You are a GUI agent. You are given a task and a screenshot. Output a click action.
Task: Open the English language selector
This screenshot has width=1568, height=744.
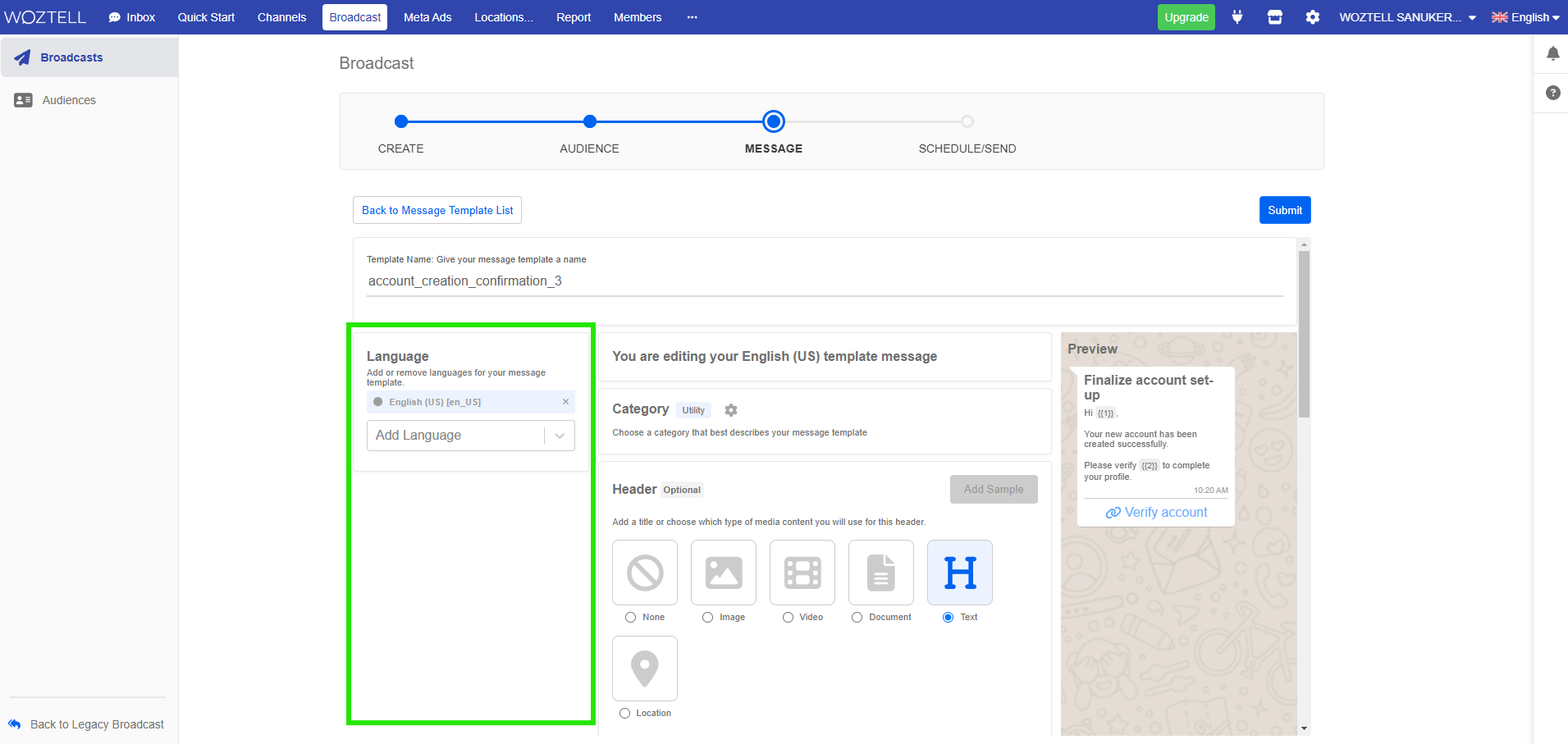[x=1525, y=17]
